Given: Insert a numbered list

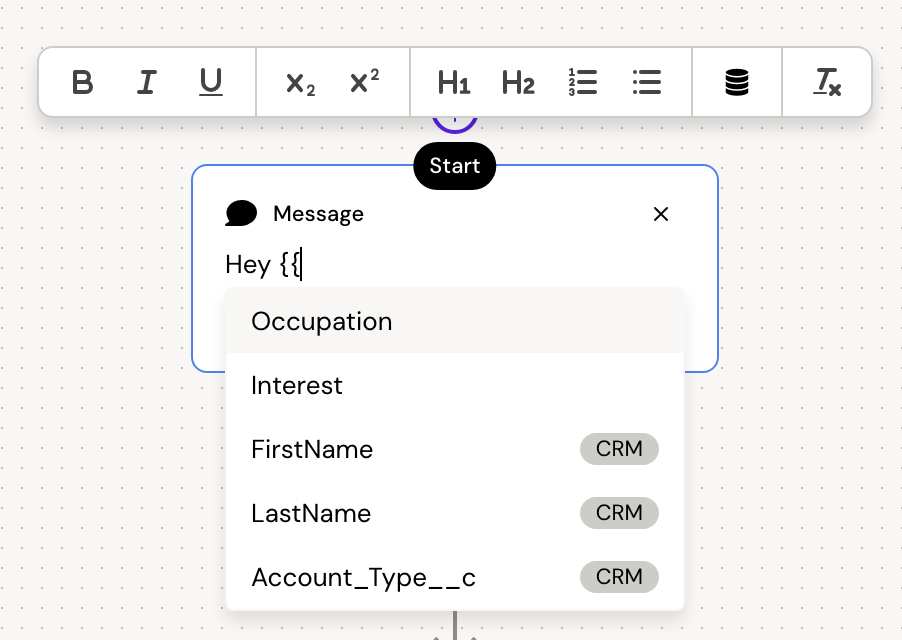Looking at the screenshot, I should [582, 82].
